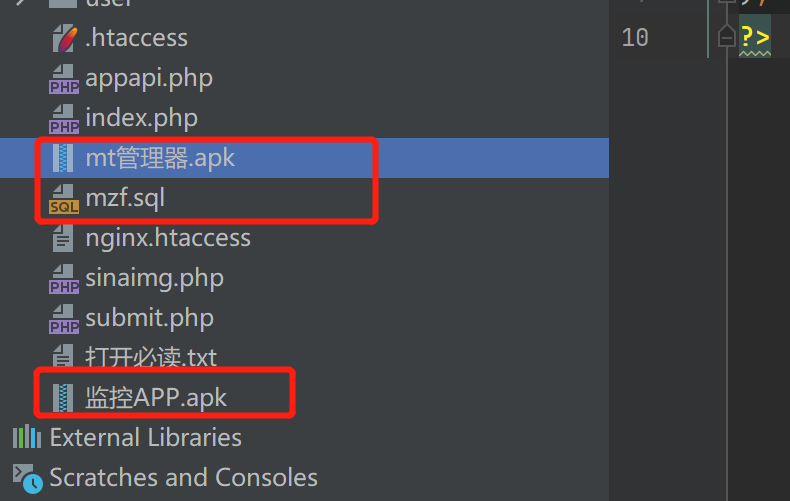
Task: Click the archive icon of 监控APP.apk
Action: coord(64,398)
